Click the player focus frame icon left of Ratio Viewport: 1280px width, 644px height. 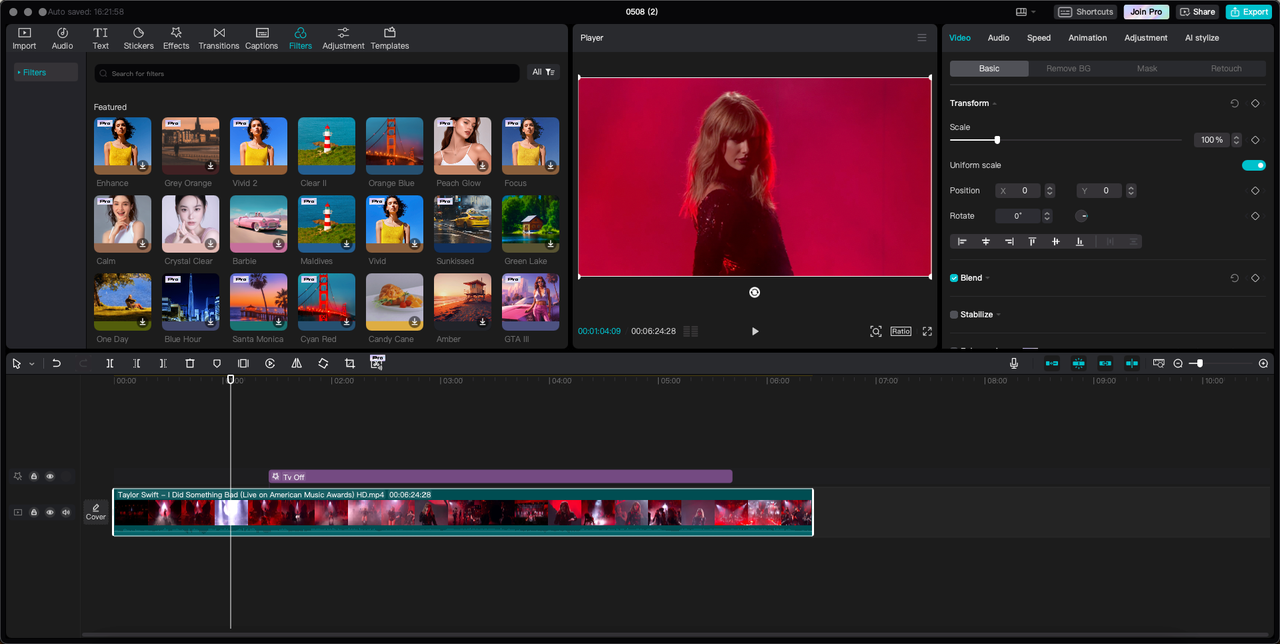tap(876, 331)
